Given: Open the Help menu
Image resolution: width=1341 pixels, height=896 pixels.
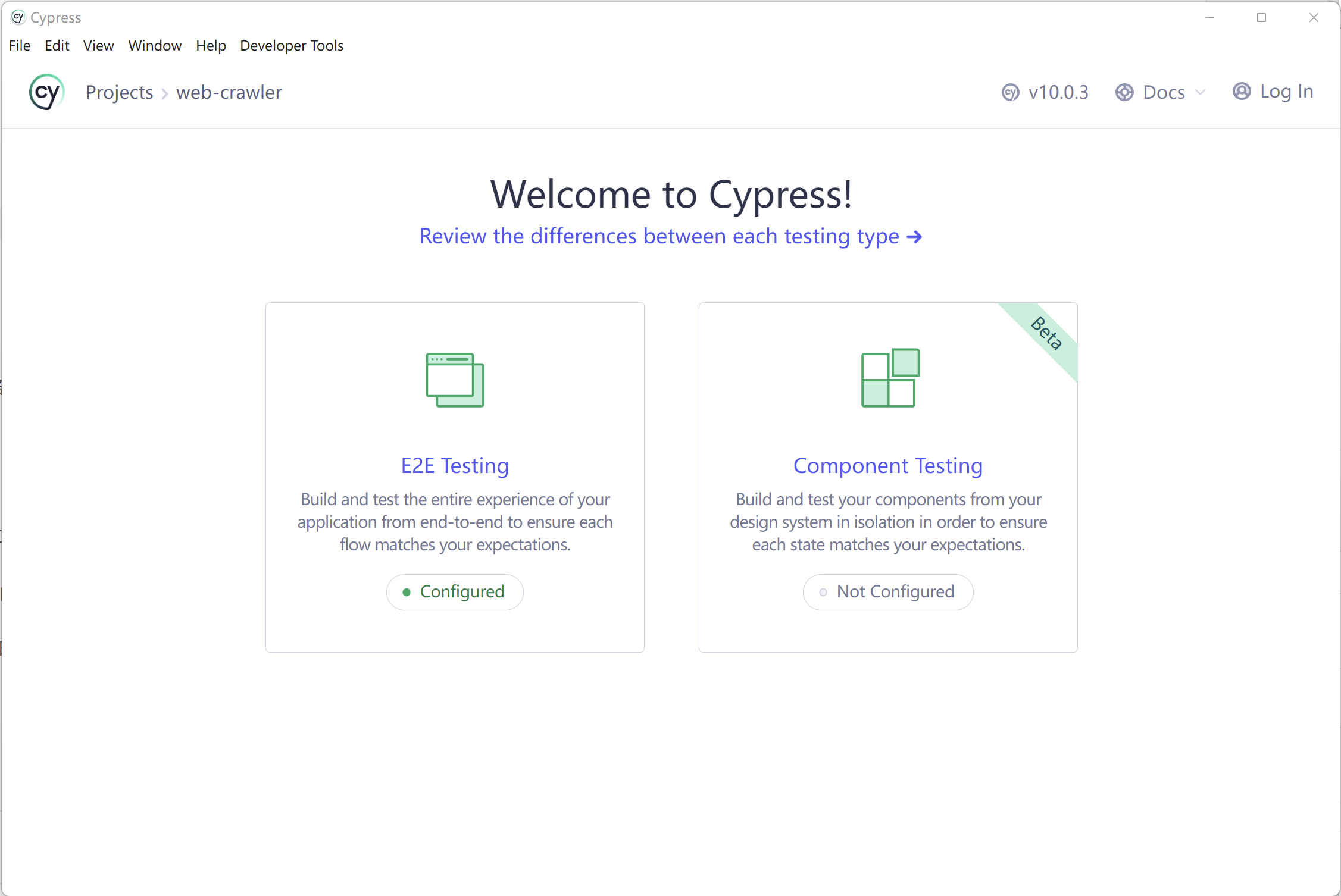Looking at the screenshot, I should click(x=211, y=46).
